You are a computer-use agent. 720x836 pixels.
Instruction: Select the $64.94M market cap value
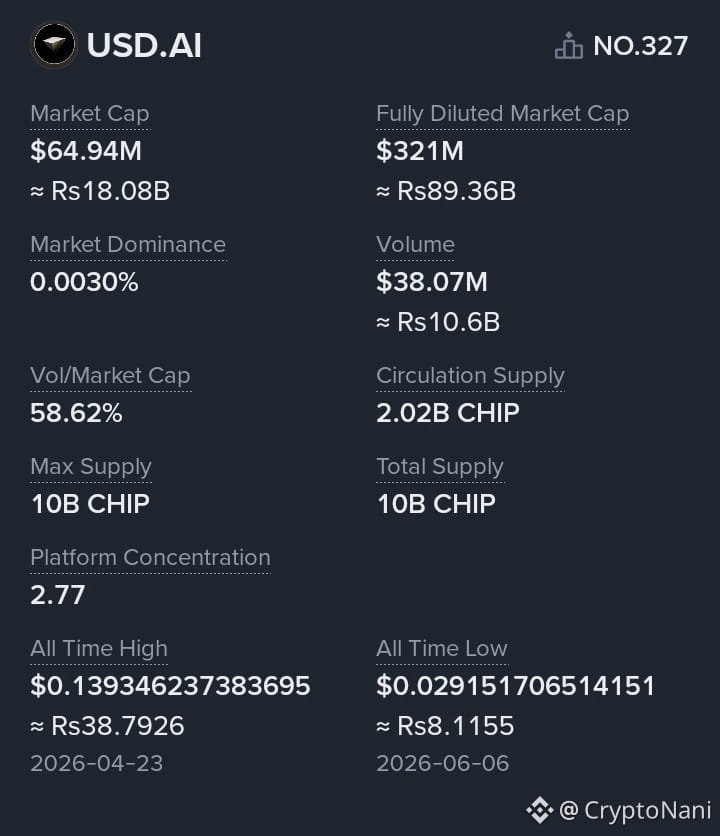[86, 150]
